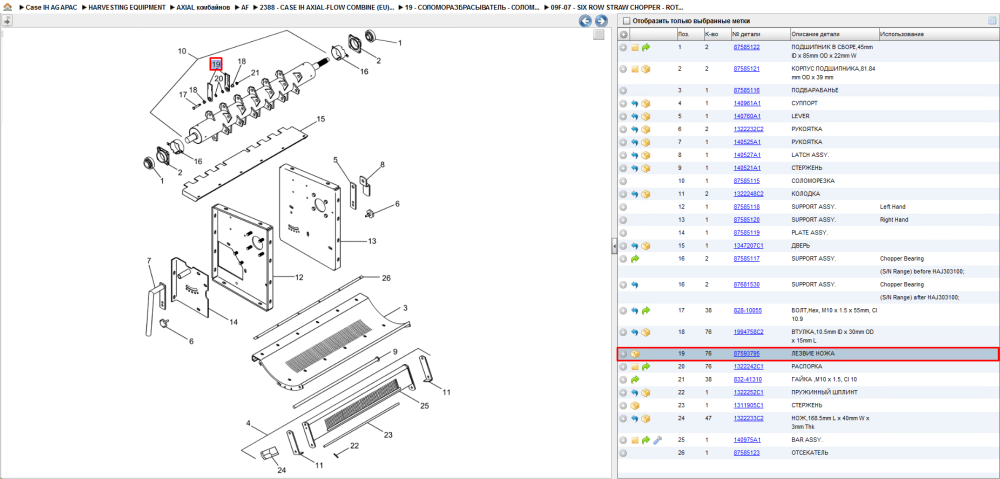This screenshot has width=1000, height=479.
Task: Open 'AXIAL комбайнов' breadcrumb
Action: pyautogui.click(x=203, y=7)
